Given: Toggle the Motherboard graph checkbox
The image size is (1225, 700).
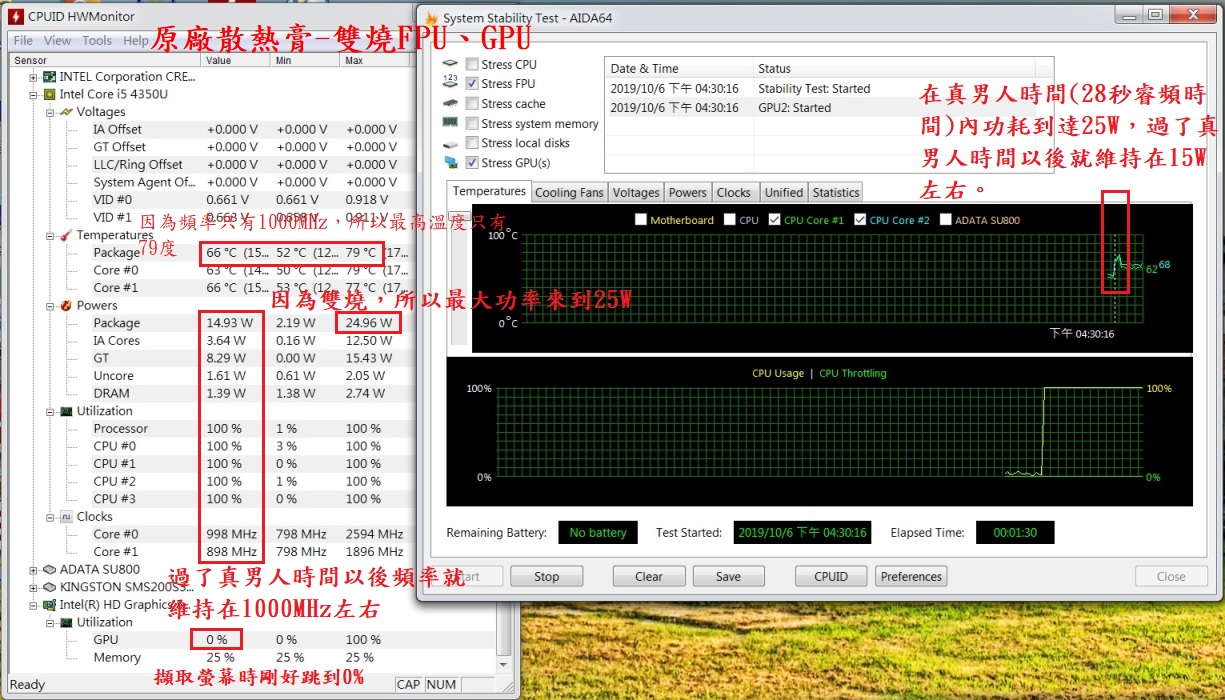Looking at the screenshot, I should 640,220.
